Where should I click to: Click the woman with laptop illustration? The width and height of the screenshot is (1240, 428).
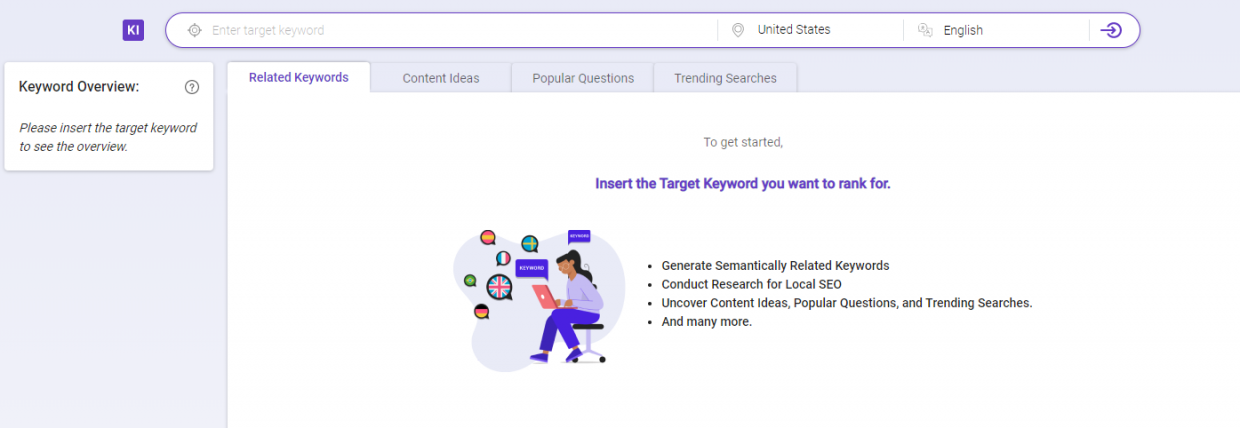click(569, 306)
